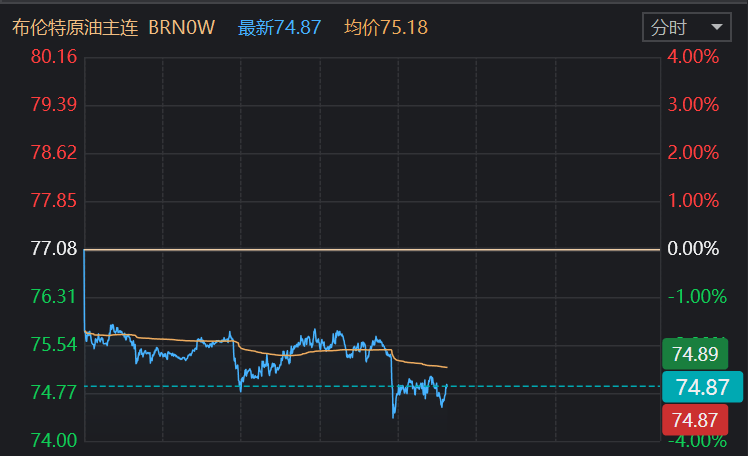Click the 75.54 price axis label

point(54,345)
